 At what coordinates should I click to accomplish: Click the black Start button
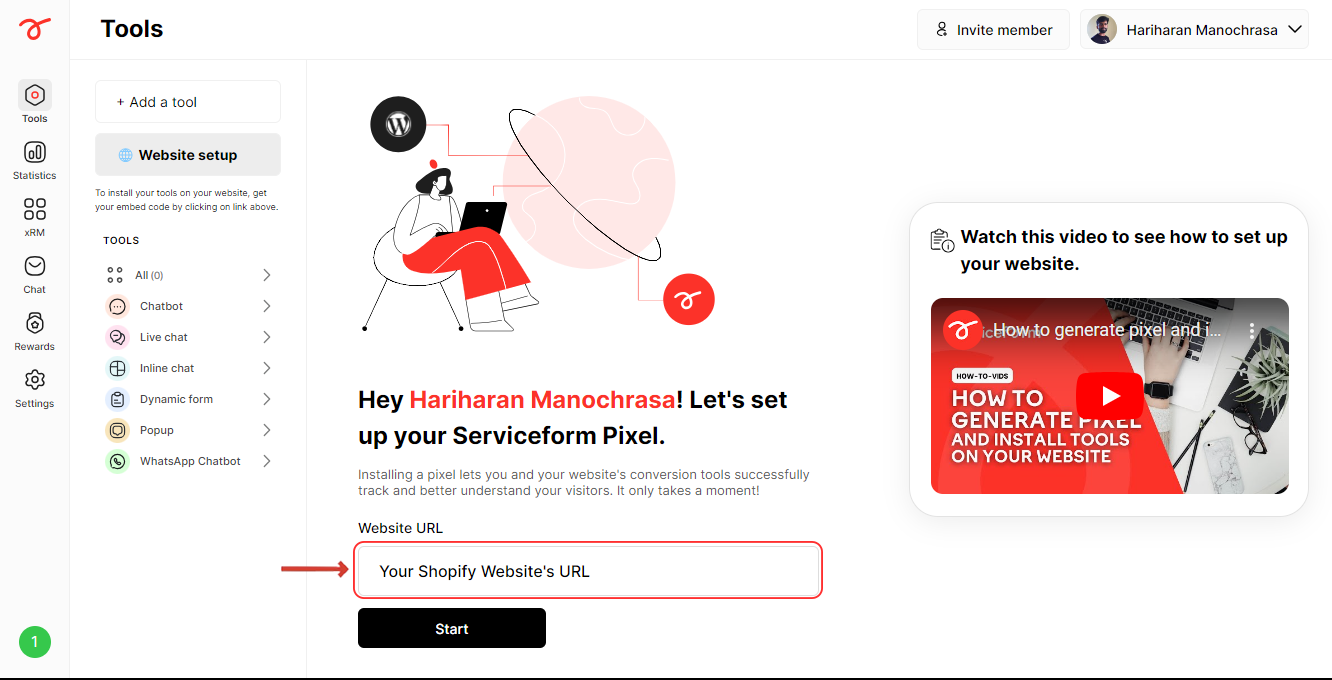(x=452, y=628)
